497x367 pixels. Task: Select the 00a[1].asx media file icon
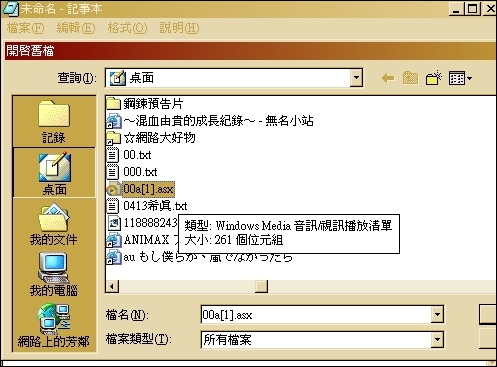point(113,189)
